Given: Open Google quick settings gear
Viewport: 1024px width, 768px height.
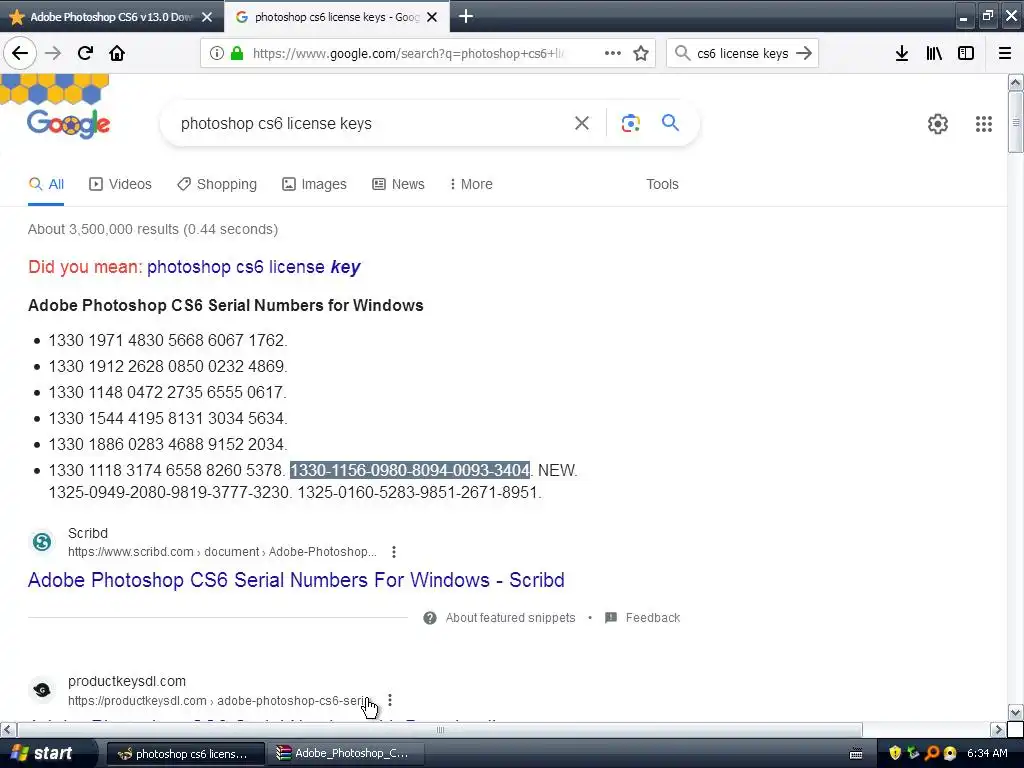Looking at the screenshot, I should [x=938, y=123].
